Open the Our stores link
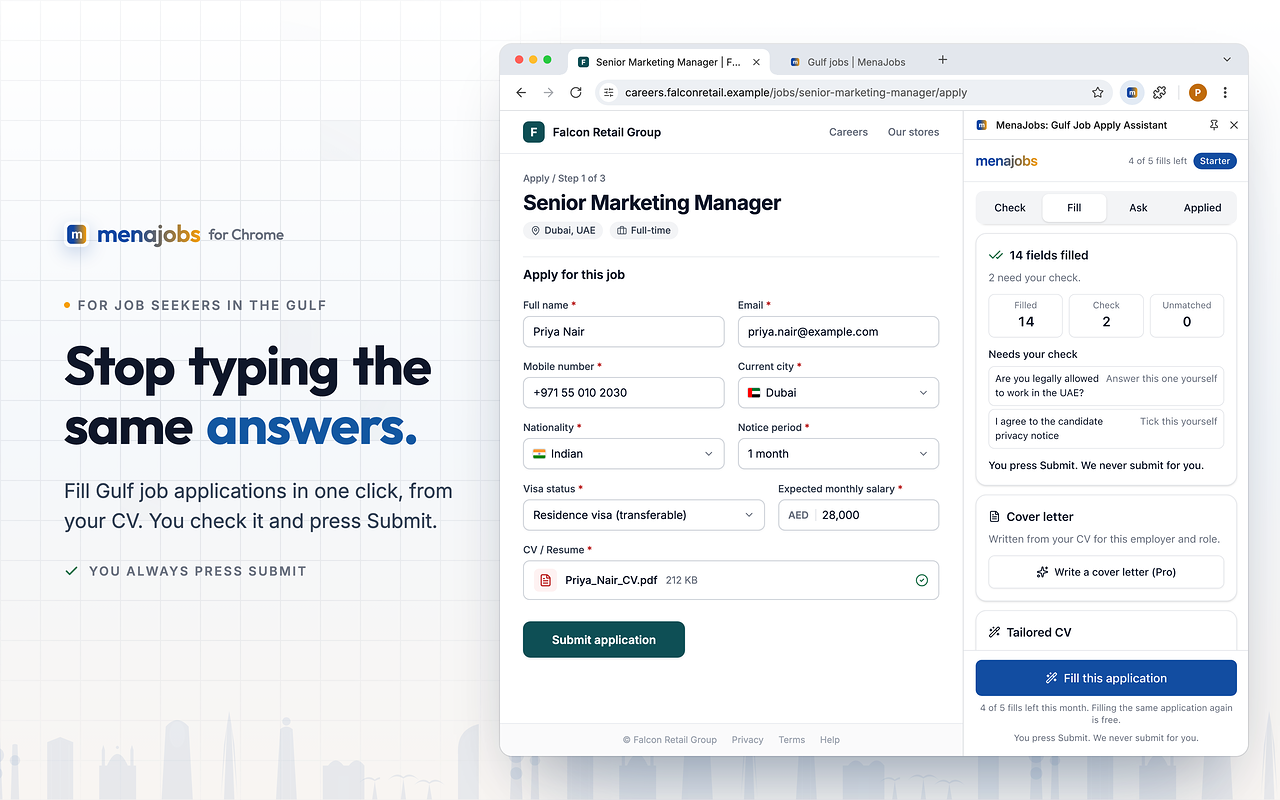 pos(913,132)
